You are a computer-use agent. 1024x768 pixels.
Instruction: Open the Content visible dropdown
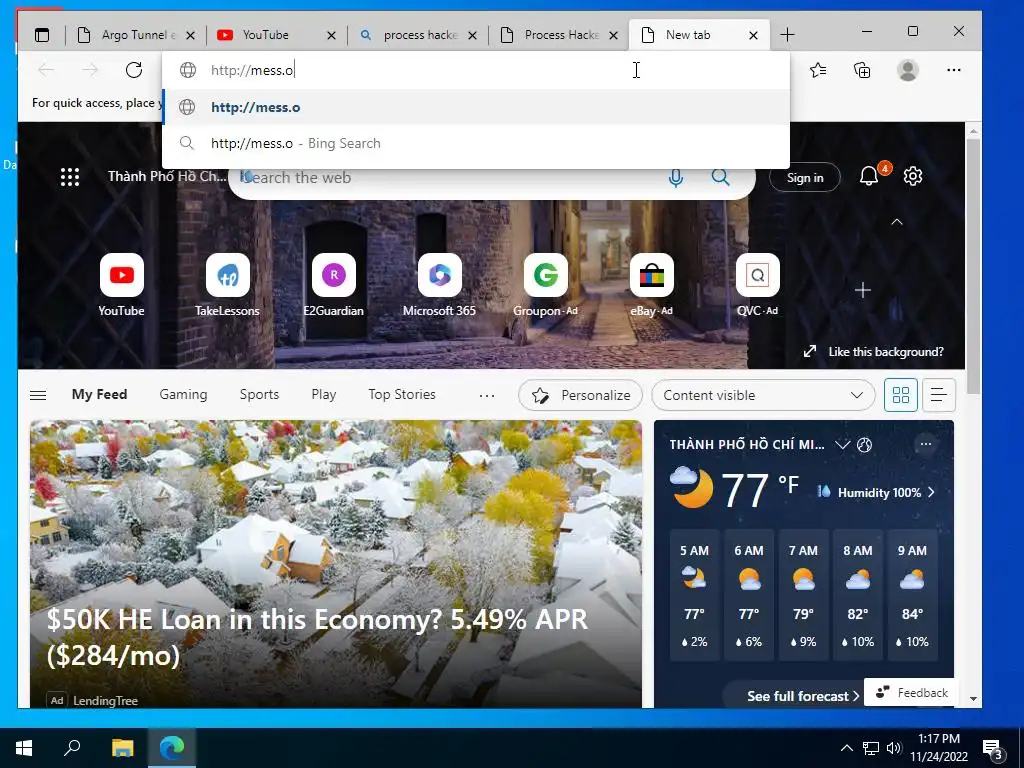[x=763, y=395]
